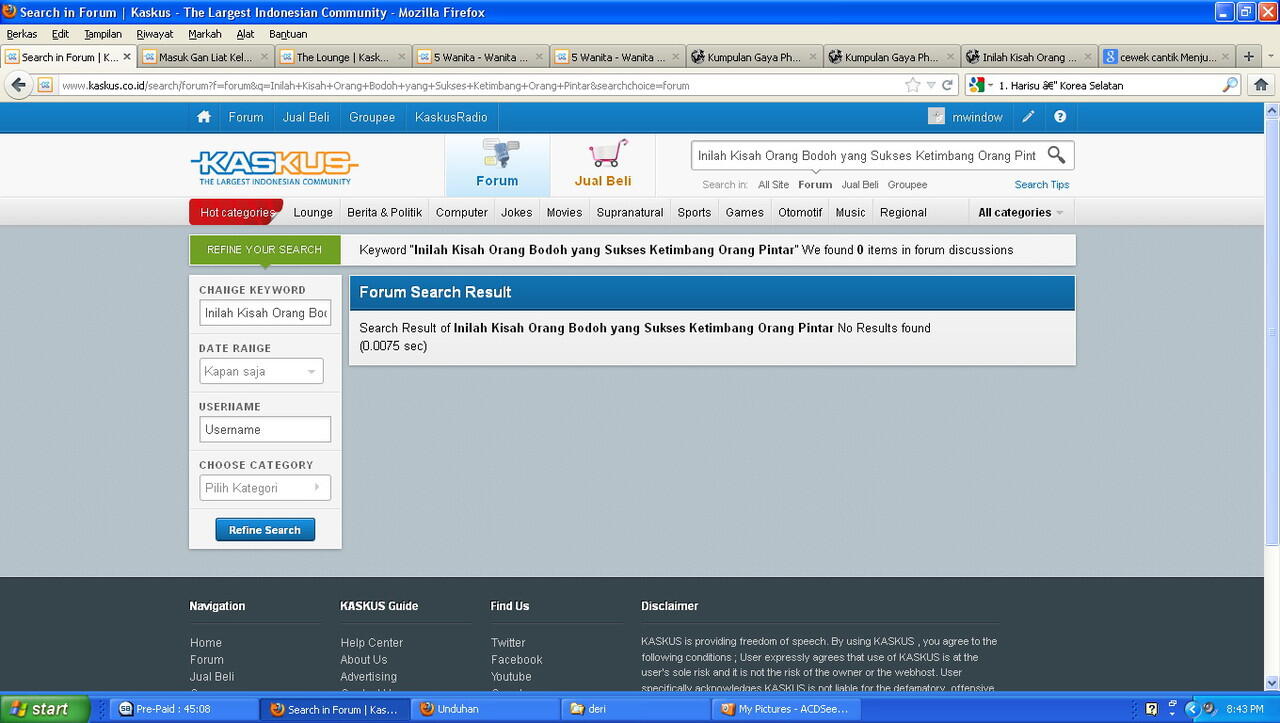Image resolution: width=1280 pixels, height=723 pixels.
Task: Open the Tampilan menu
Action: tap(103, 34)
